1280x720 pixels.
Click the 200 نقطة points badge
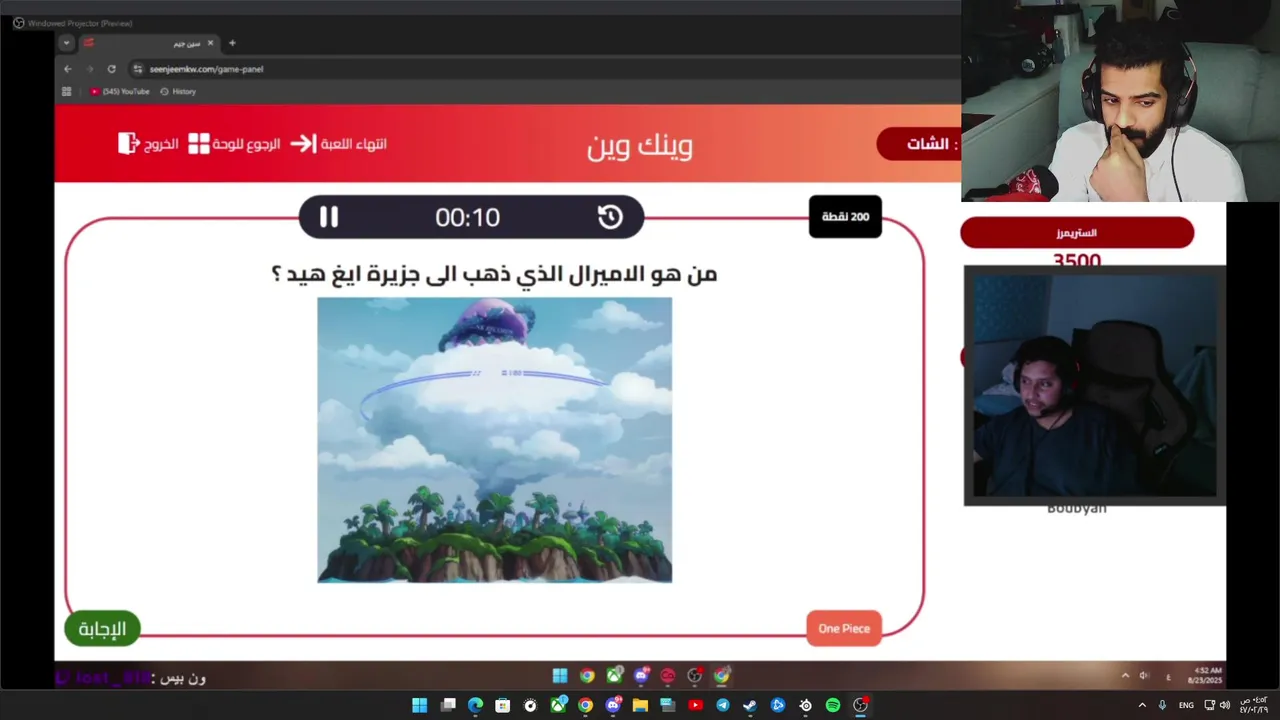(845, 216)
